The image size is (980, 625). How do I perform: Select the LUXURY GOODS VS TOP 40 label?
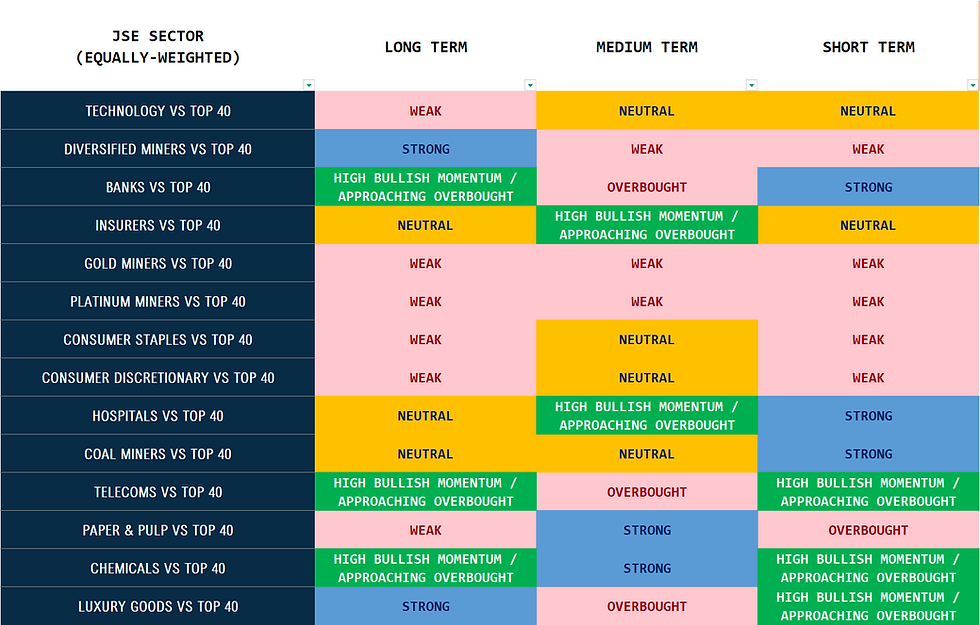click(x=158, y=606)
